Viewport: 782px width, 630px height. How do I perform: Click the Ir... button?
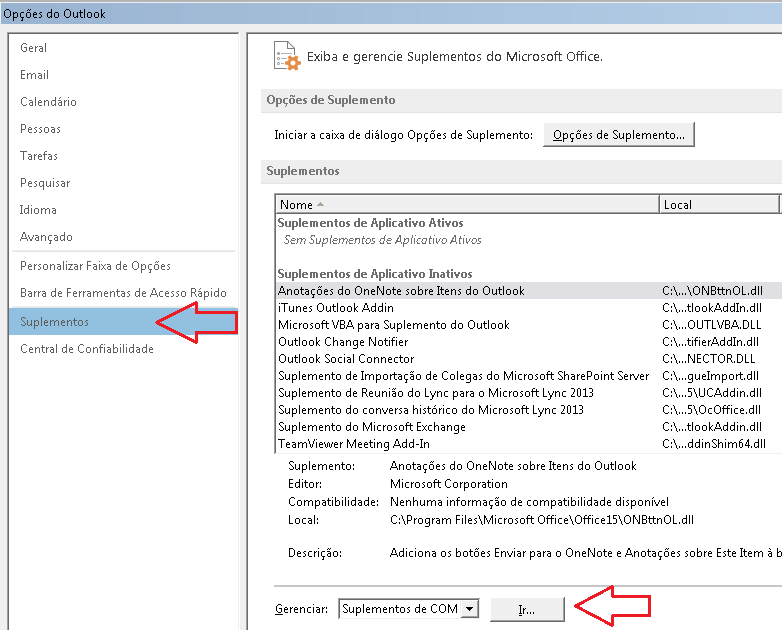pos(527,610)
